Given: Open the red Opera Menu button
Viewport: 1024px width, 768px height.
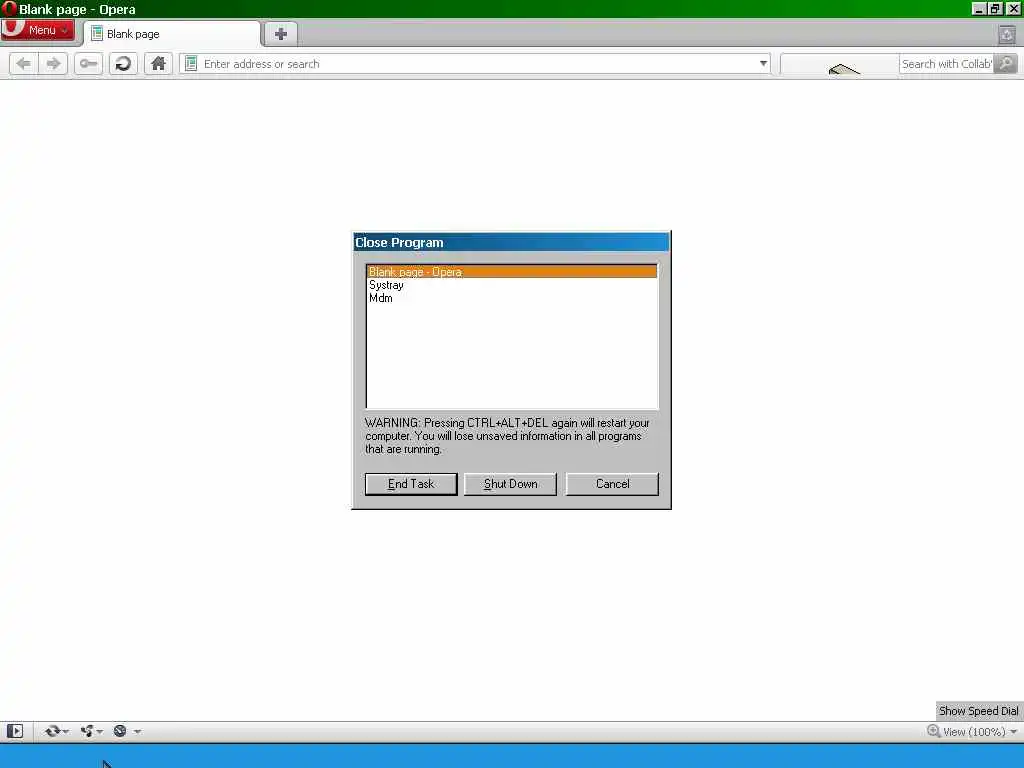Looking at the screenshot, I should point(37,30).
